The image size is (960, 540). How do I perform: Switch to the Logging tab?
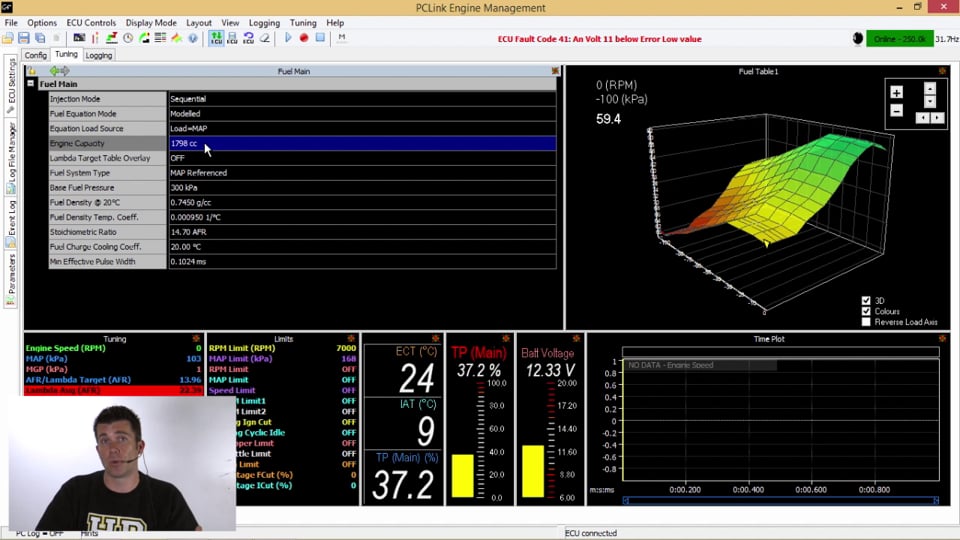(99, 55)
